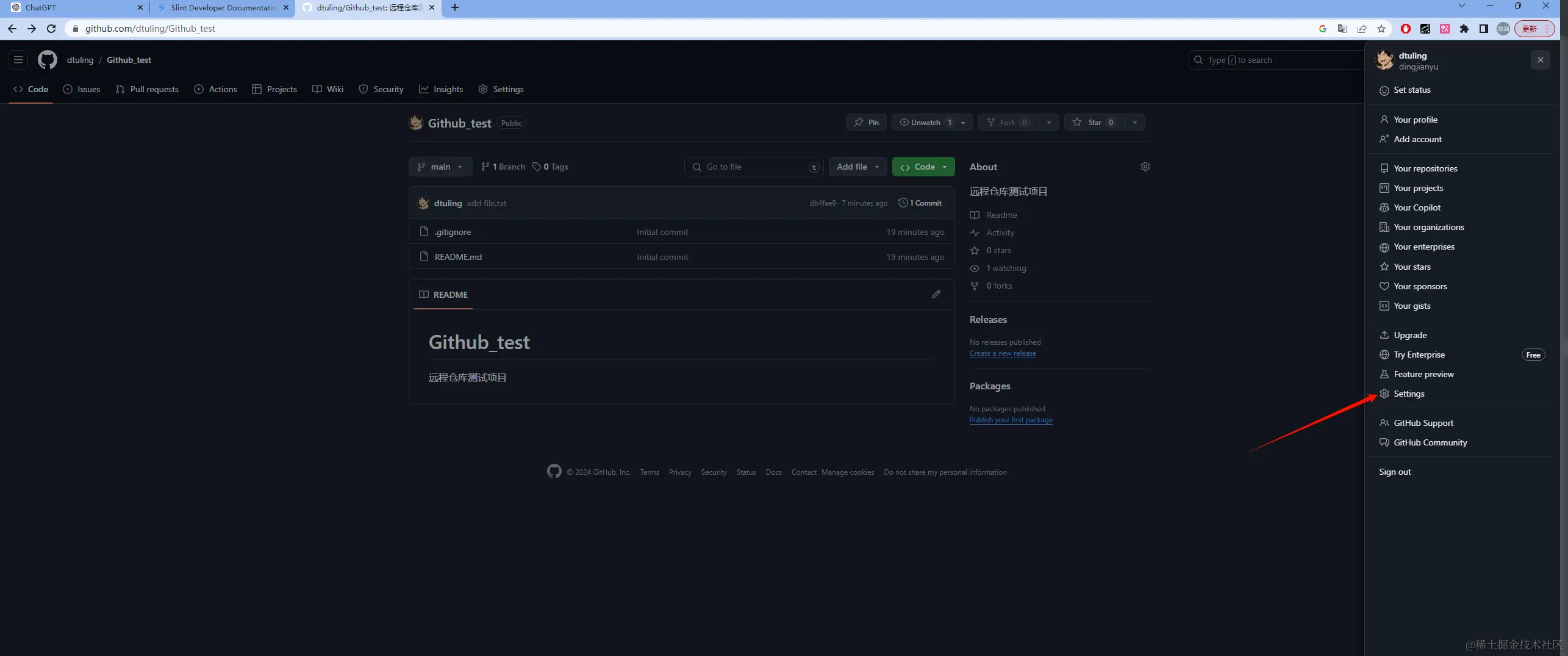Select the README tab header
Viewport: 1568px width, 656px height.
click(443, 295)
